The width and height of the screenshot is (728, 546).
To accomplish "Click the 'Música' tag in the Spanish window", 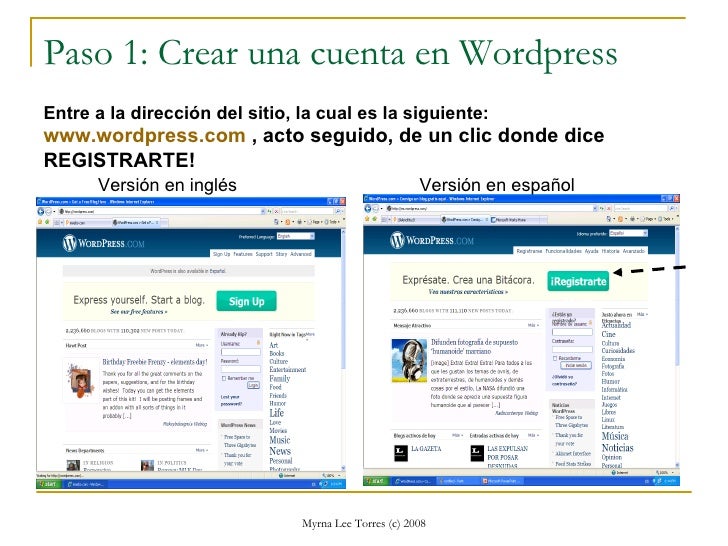I will click(615, 436).
